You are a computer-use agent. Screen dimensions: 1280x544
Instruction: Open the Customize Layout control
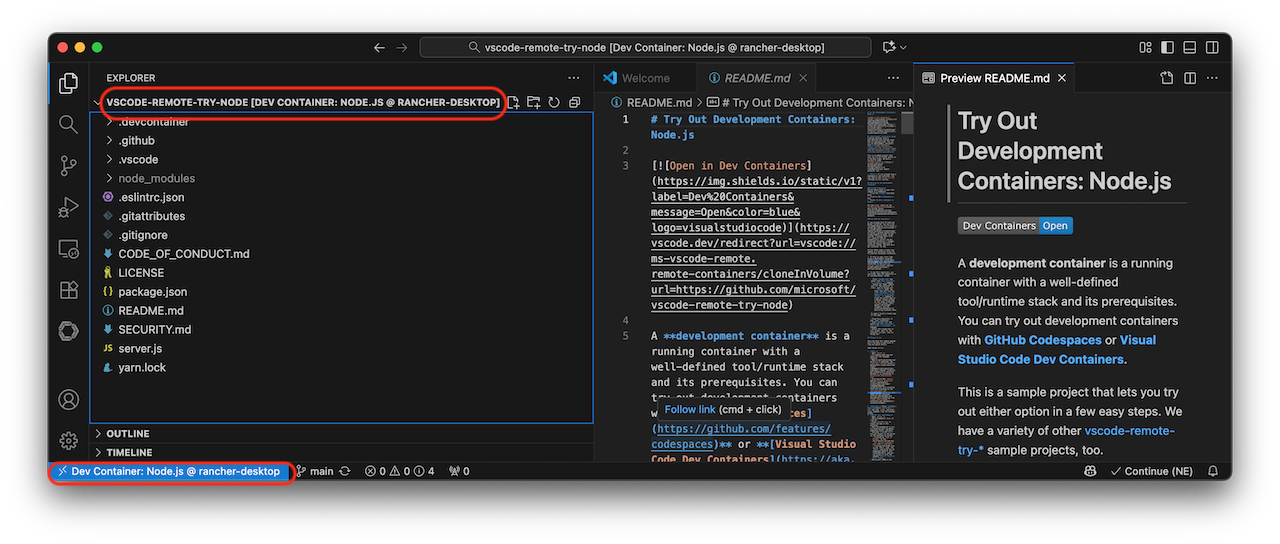[x=1146, y=47]
